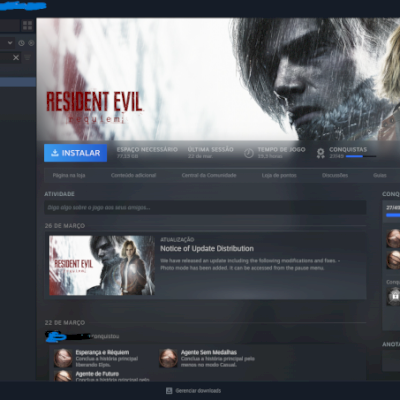Click the blue INSTALAR button
400x400 pixels.
pyautogui.click(x=75, y=153)
